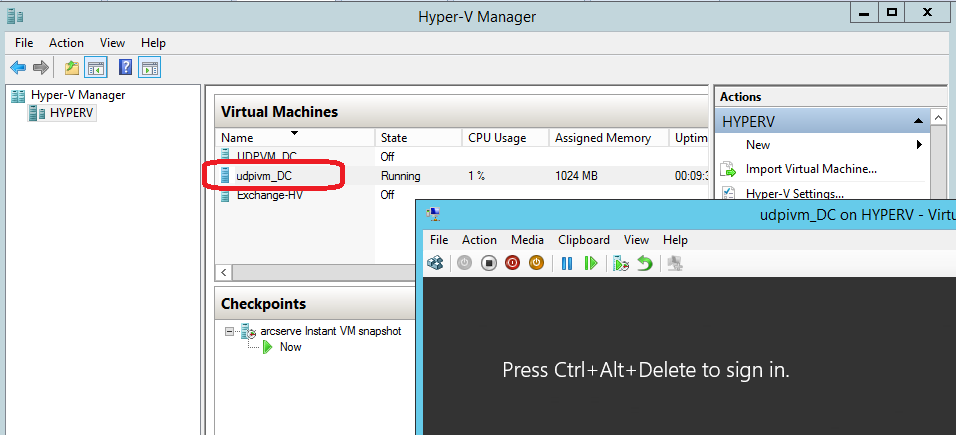This screenshot has width=956, height=435.
Task: Turn off VM with black square stop icon
Action: 488,264
